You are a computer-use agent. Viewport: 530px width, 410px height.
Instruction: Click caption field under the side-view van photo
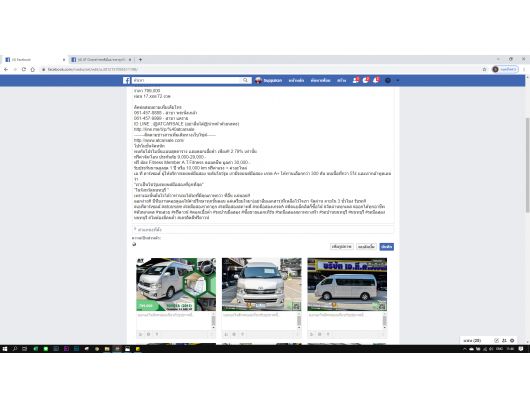(345, 321)
